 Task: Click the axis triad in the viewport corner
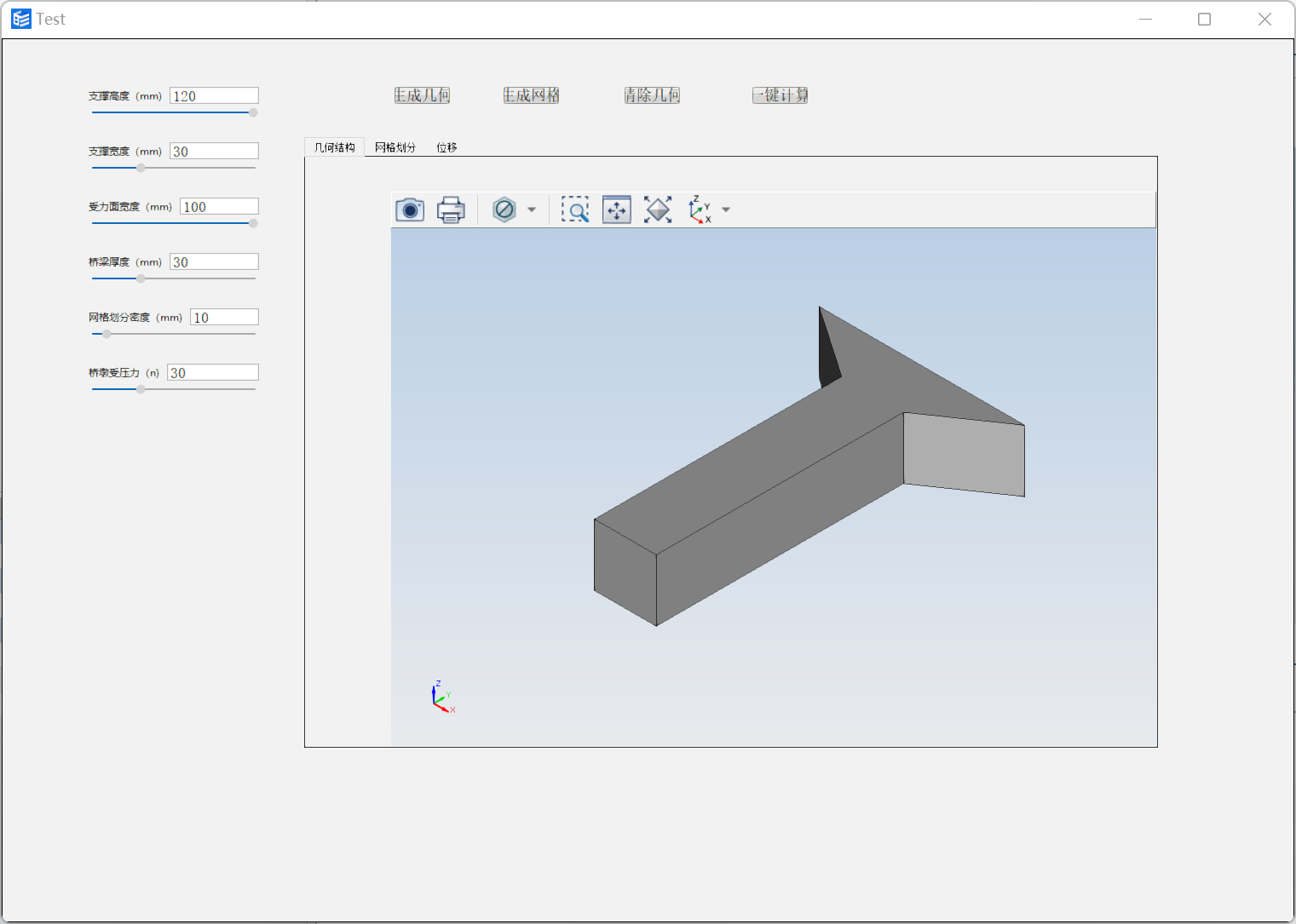[443, 697]
